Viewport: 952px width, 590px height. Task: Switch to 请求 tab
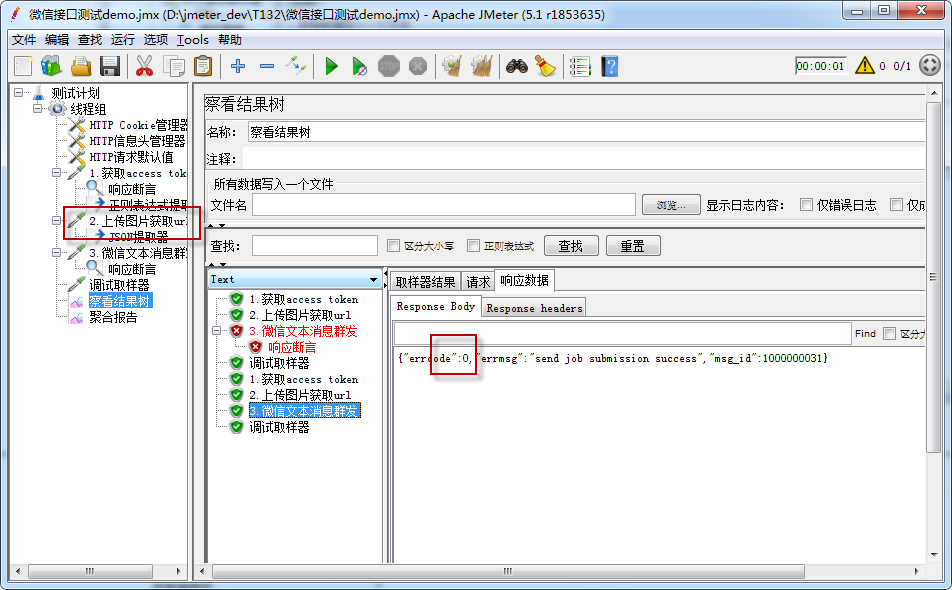point(478,282)
